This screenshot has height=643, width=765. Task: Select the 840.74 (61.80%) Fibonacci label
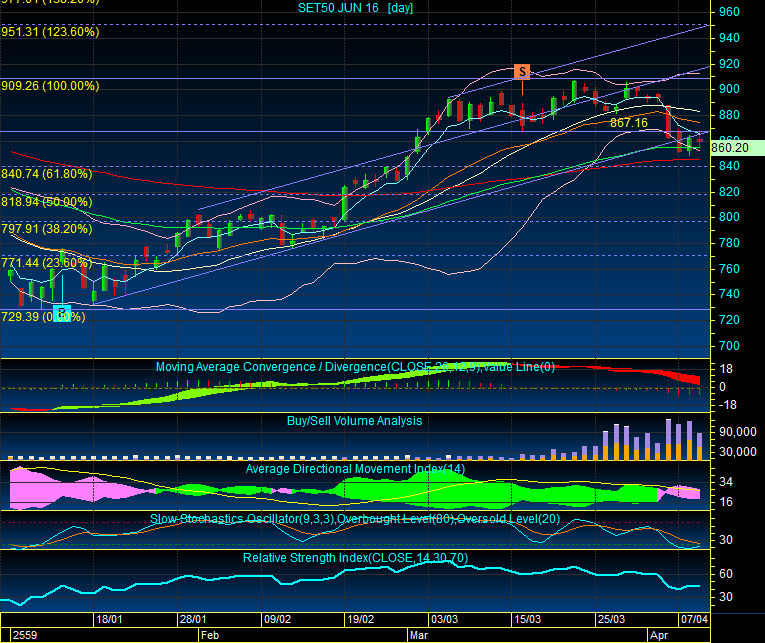click(x=47, y=174)
